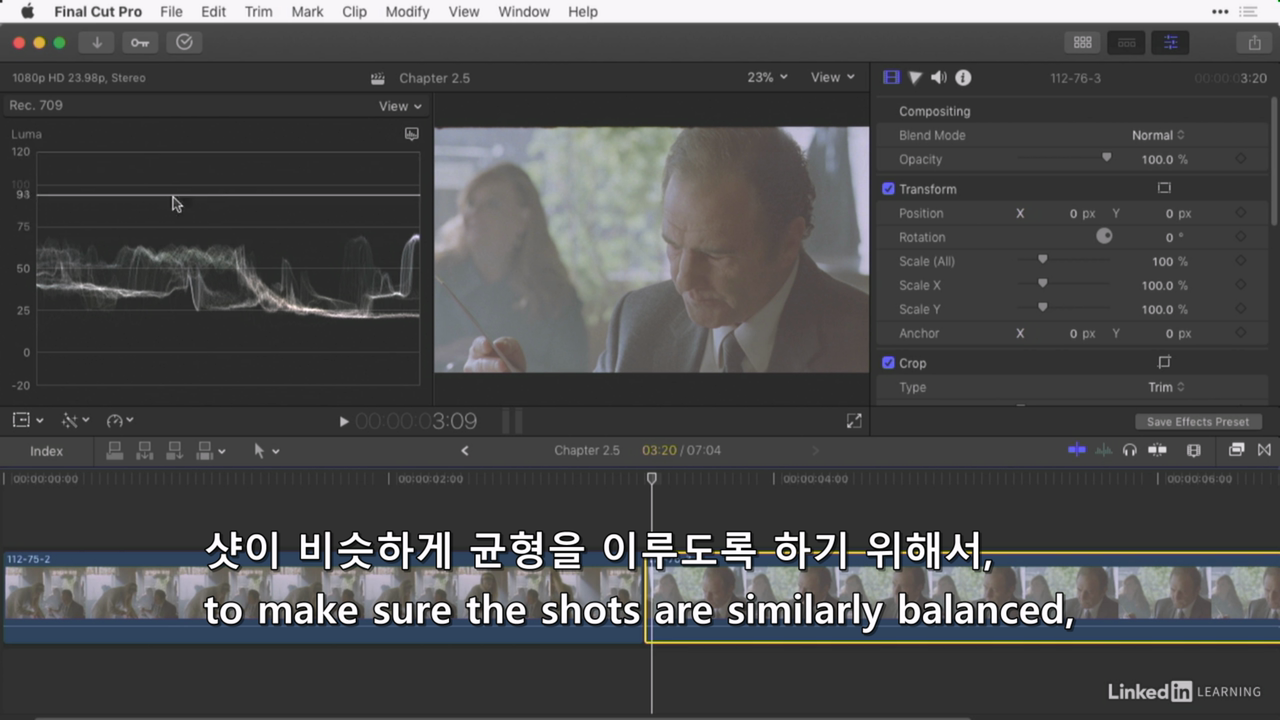Viewport: 1280px width, 720px height.
Task: Open the Apple menu
Action: (27, 12)
